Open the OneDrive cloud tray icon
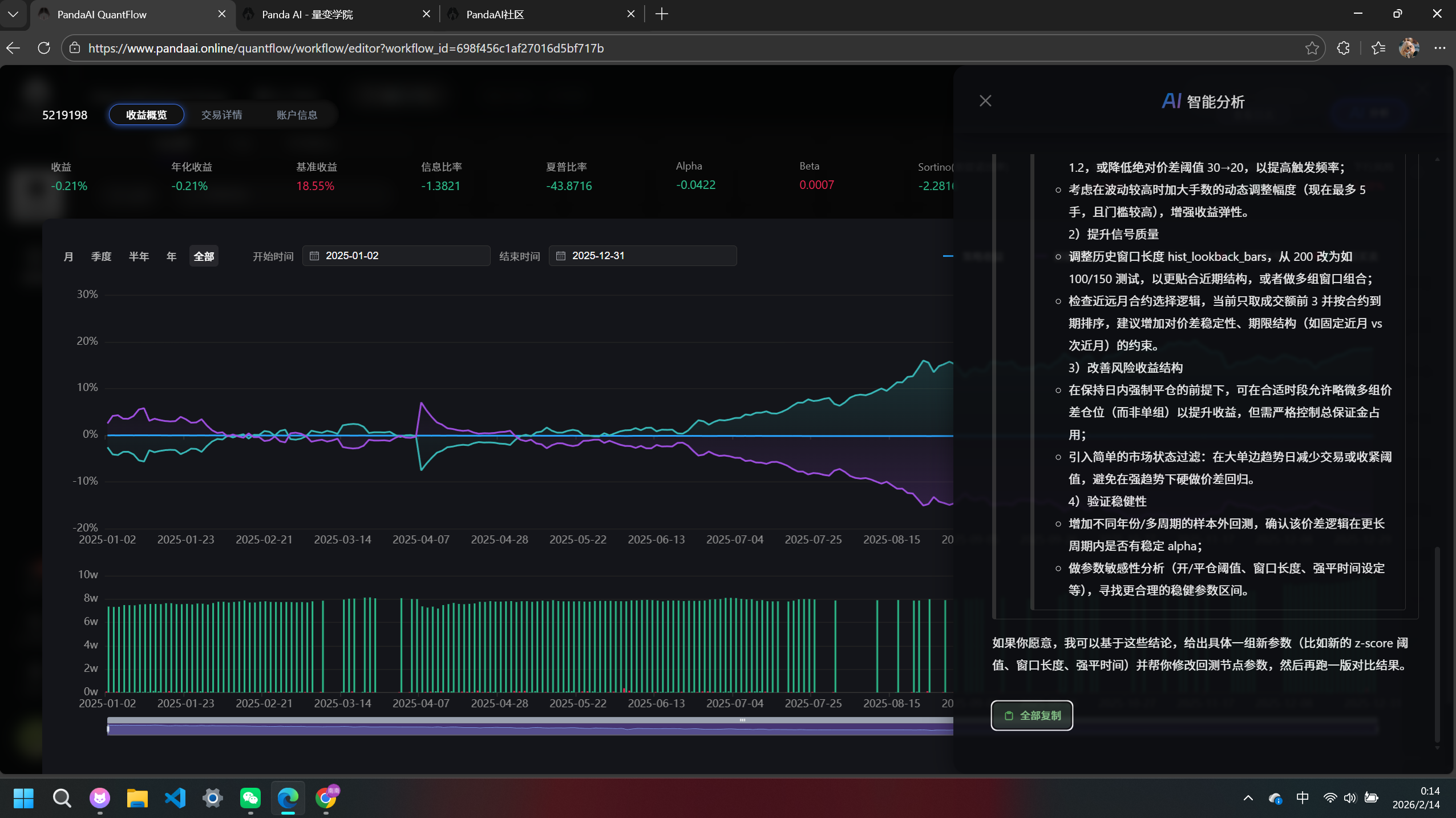 pyautogui.click(x=1275, y=798)
